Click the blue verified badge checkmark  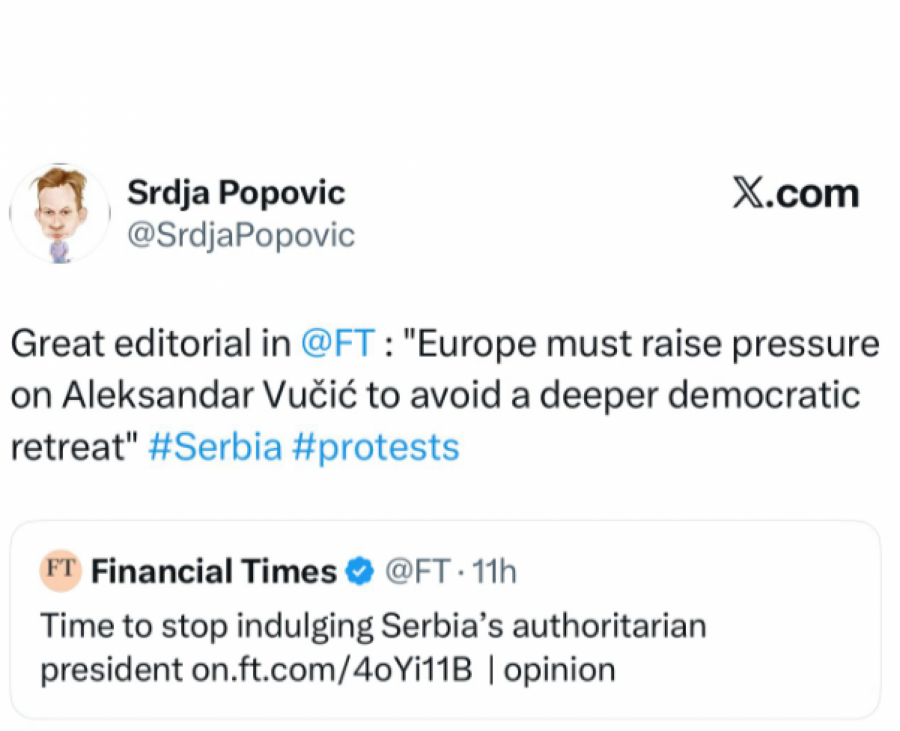pyautogui.click(x=359, y=572)
